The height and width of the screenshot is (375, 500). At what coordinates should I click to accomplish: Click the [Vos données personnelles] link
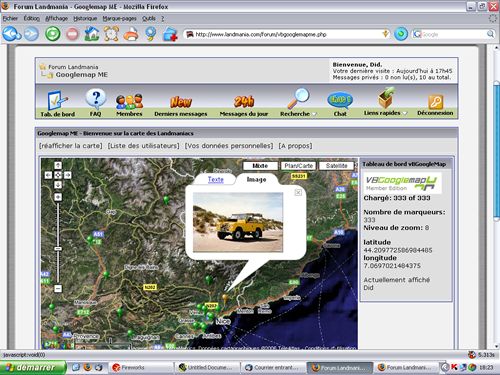tap(229, 146)
